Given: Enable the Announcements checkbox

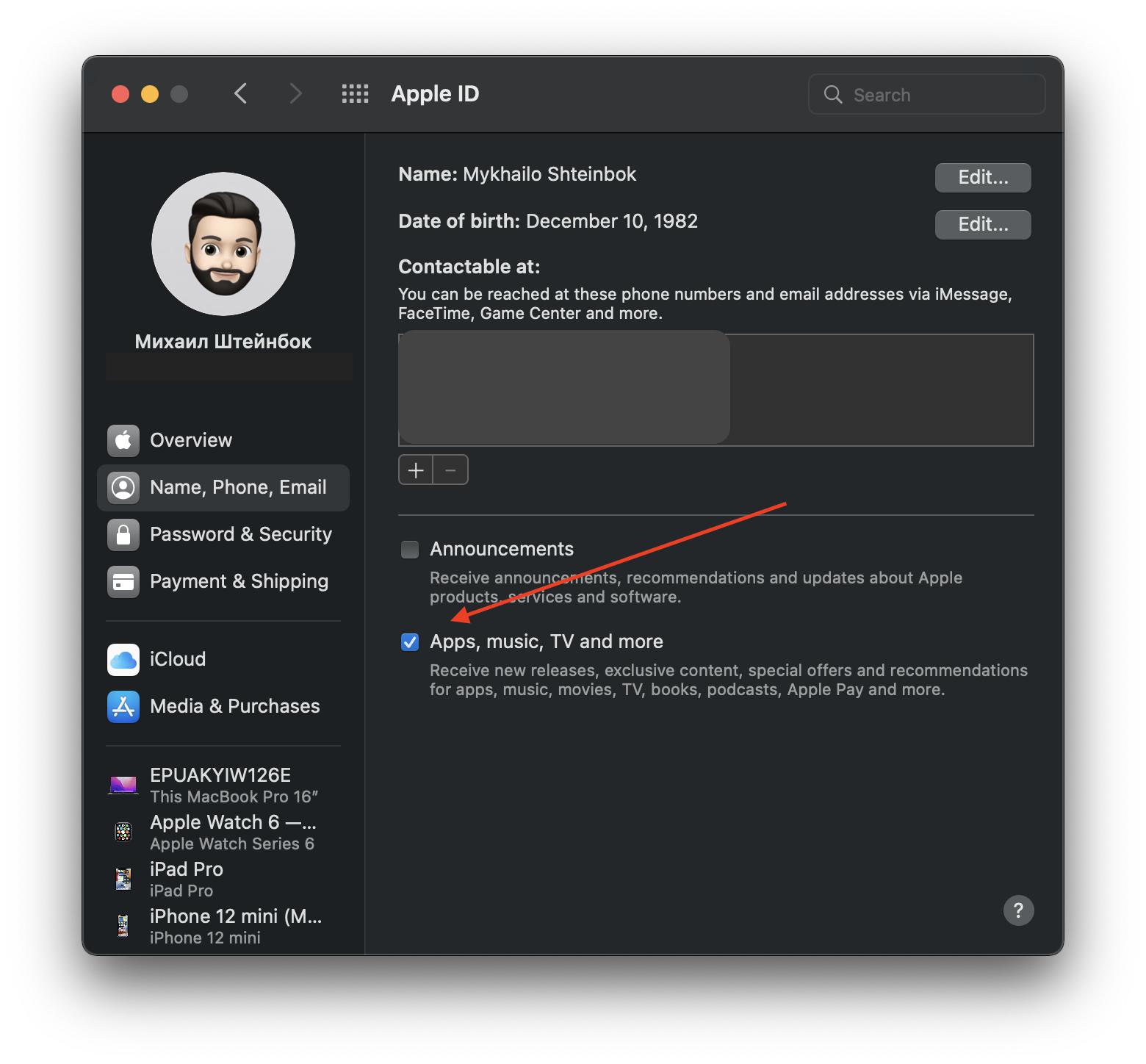Looking at the screenshot, I should pyautogui.click(x=410, y=550).
